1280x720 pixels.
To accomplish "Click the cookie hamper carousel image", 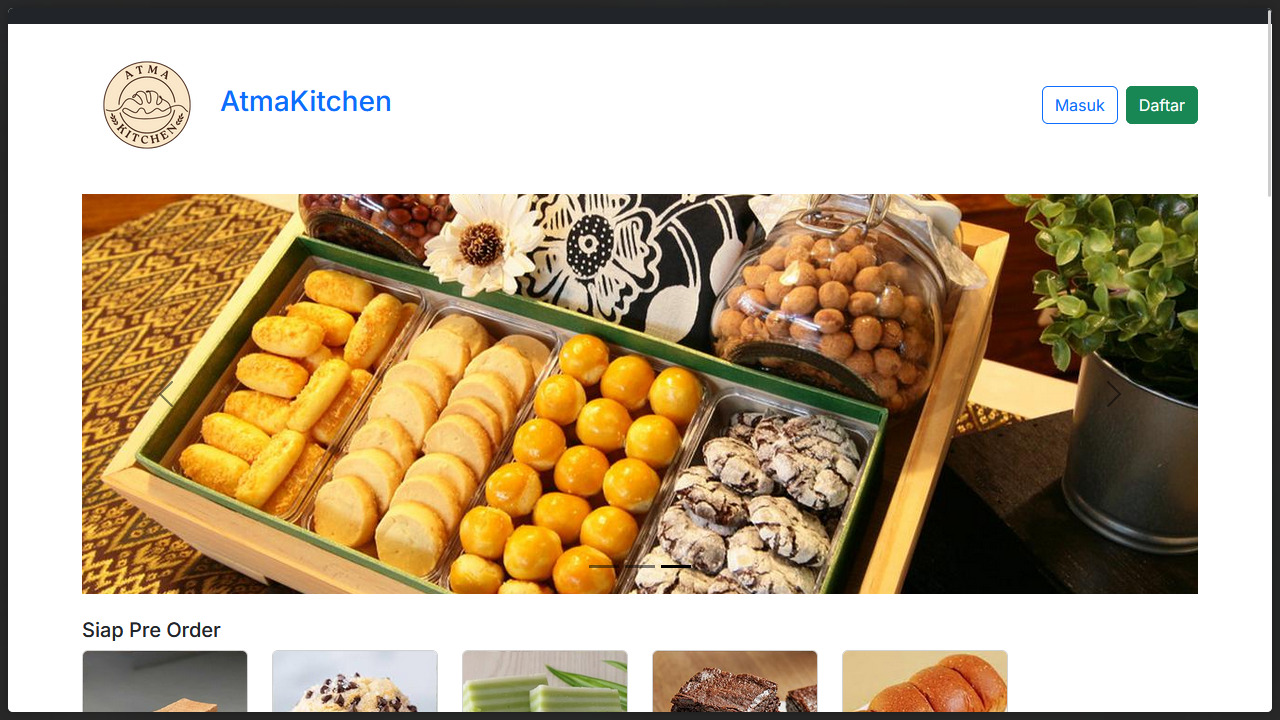I will (x=640, y=394).
